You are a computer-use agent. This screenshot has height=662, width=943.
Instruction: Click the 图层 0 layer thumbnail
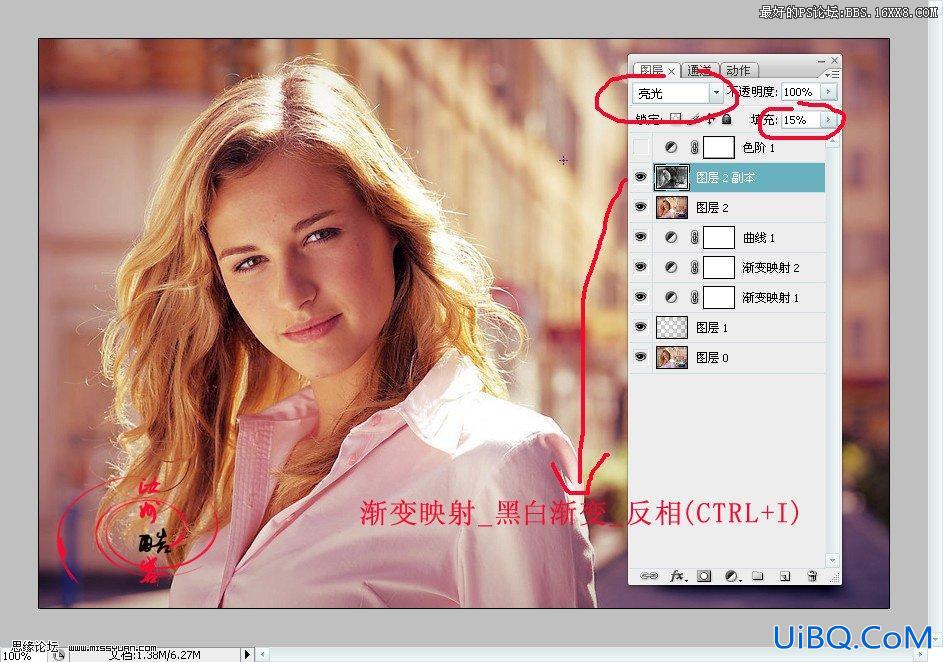pyautogui.click(x=672, y=357)
